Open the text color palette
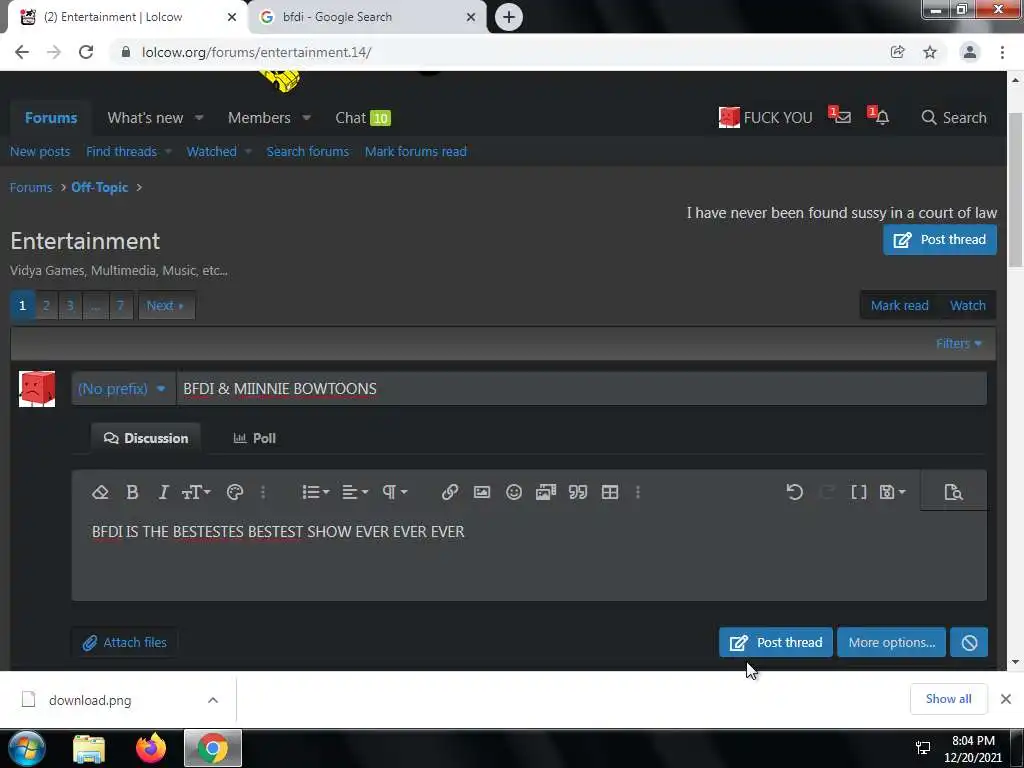Image resolution: width=1024 pixels, height=768 pixels. point(235,492)
